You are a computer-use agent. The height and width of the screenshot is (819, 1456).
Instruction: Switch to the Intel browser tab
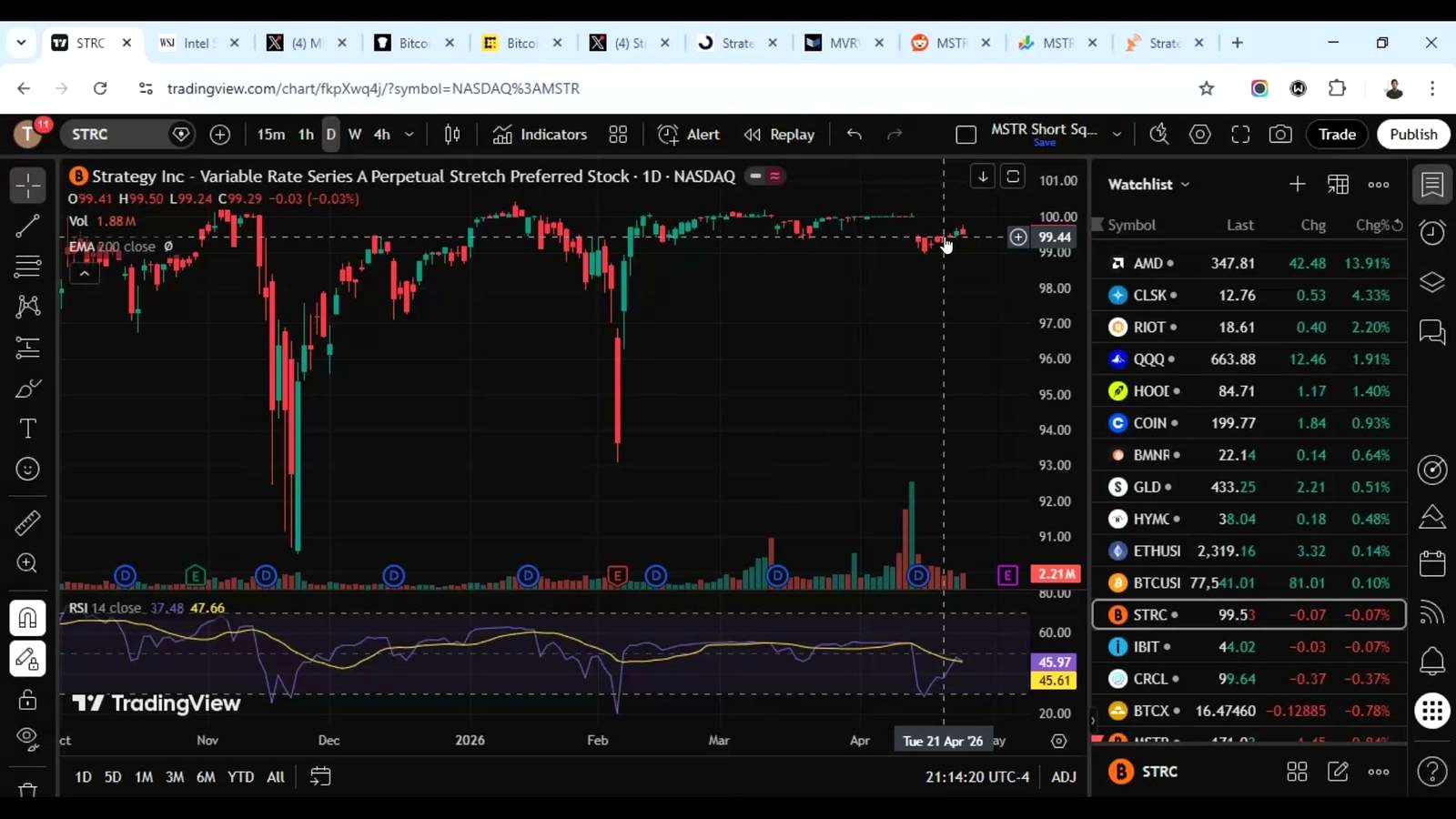[x=199, y=43]
